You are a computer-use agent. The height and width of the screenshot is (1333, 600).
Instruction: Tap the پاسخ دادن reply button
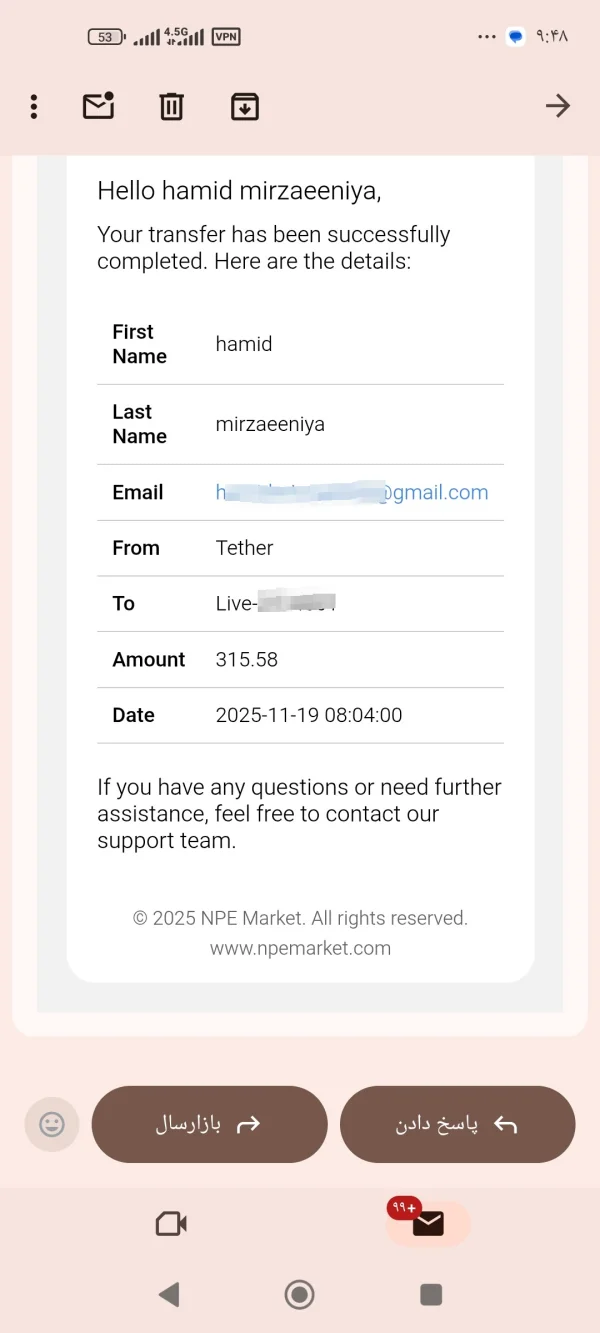(457, 1124)
